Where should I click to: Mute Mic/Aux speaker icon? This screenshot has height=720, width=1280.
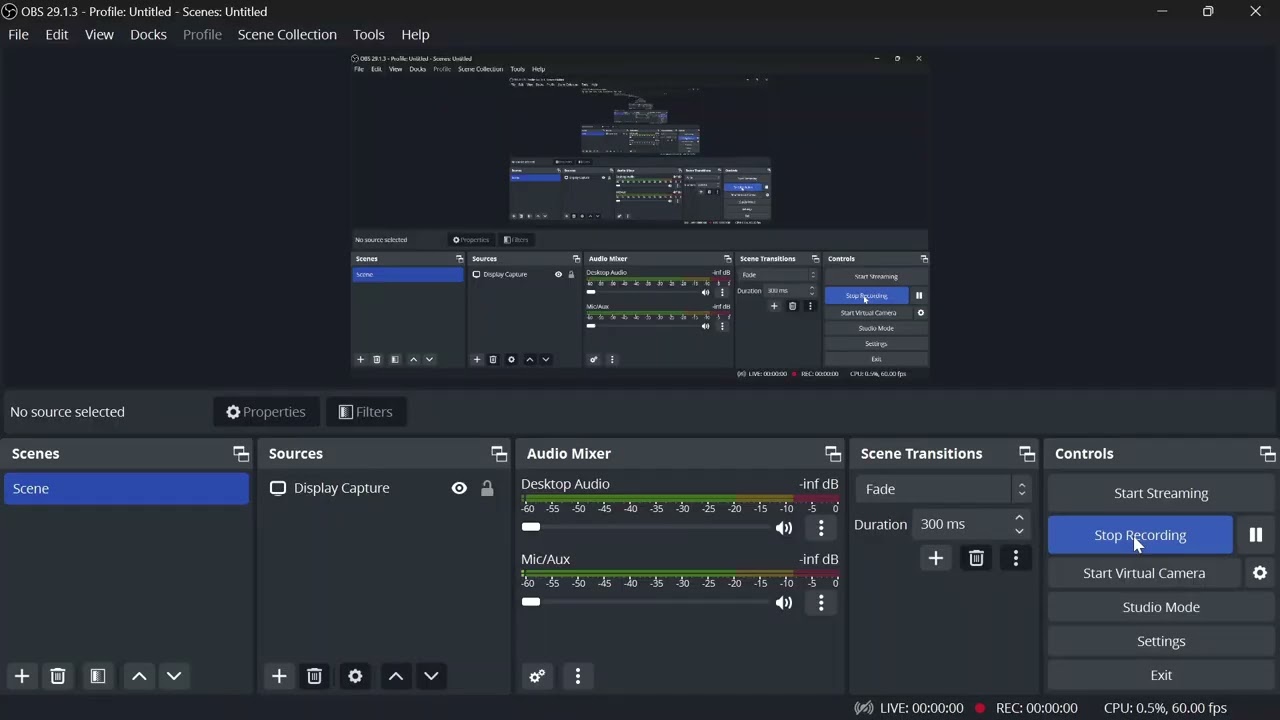point(784,603)
